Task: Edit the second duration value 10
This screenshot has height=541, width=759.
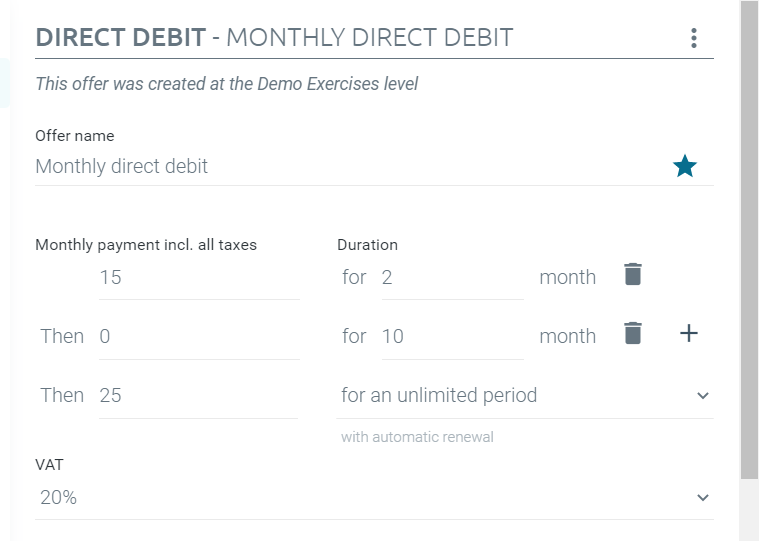Action: click(453, 336)
